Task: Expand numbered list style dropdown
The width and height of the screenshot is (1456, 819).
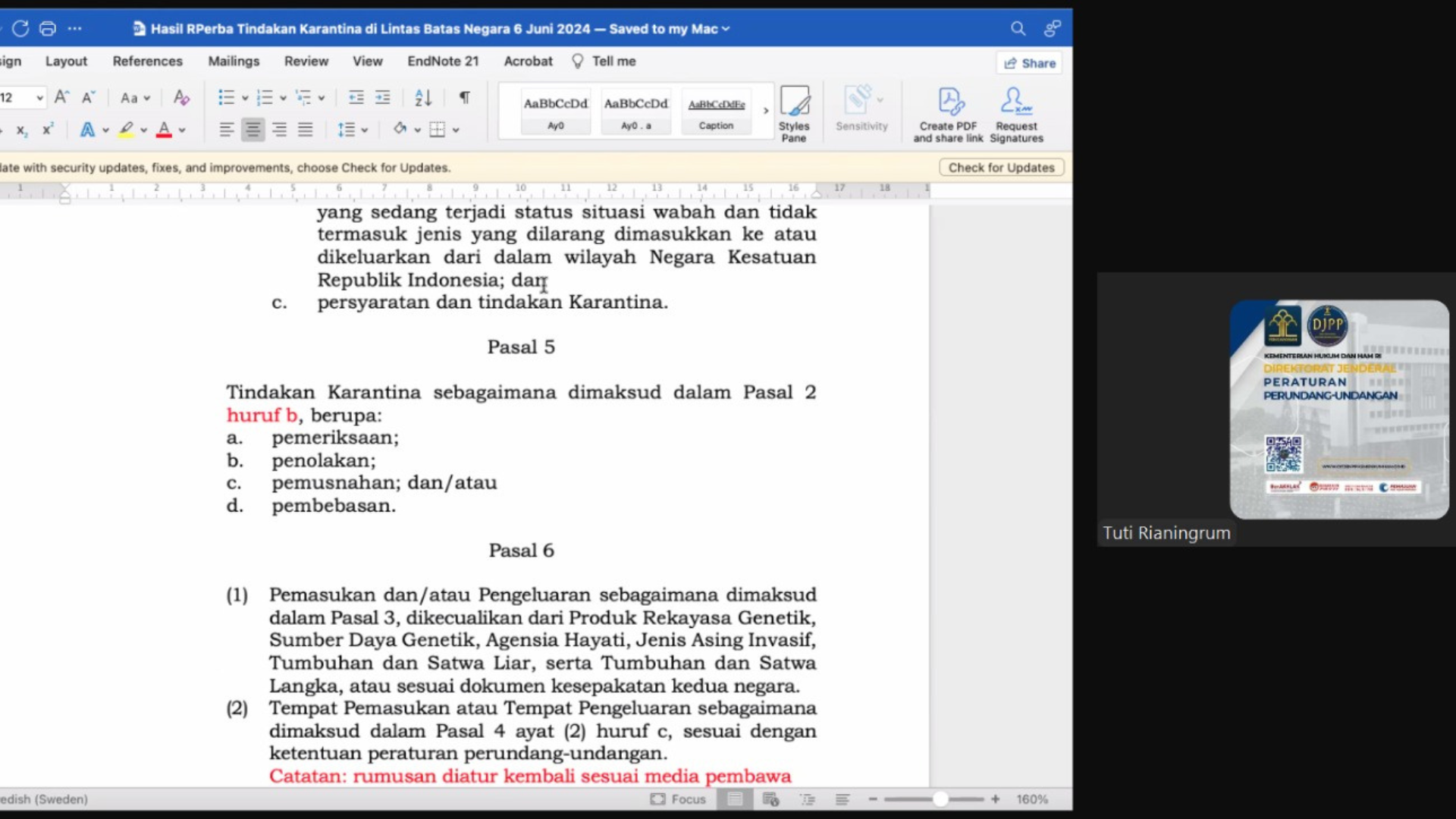Action: pyautogui.click(x=283, y=98)
